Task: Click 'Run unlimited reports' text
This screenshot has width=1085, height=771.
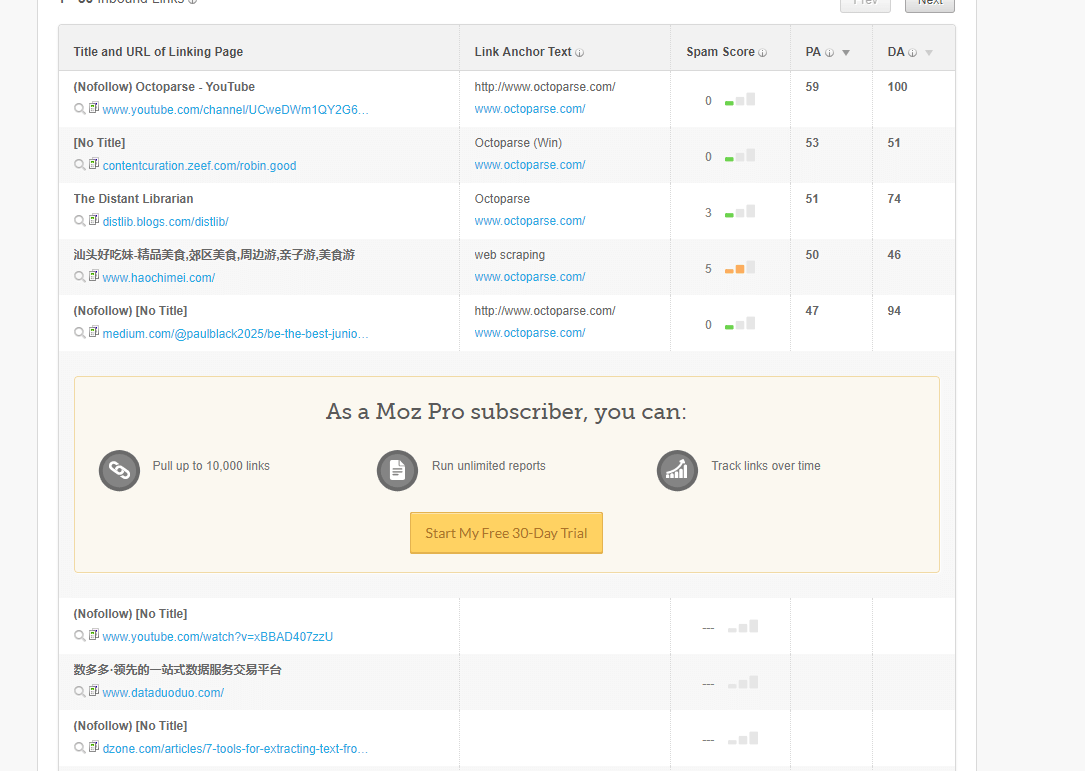Action: tap(489, 466)
